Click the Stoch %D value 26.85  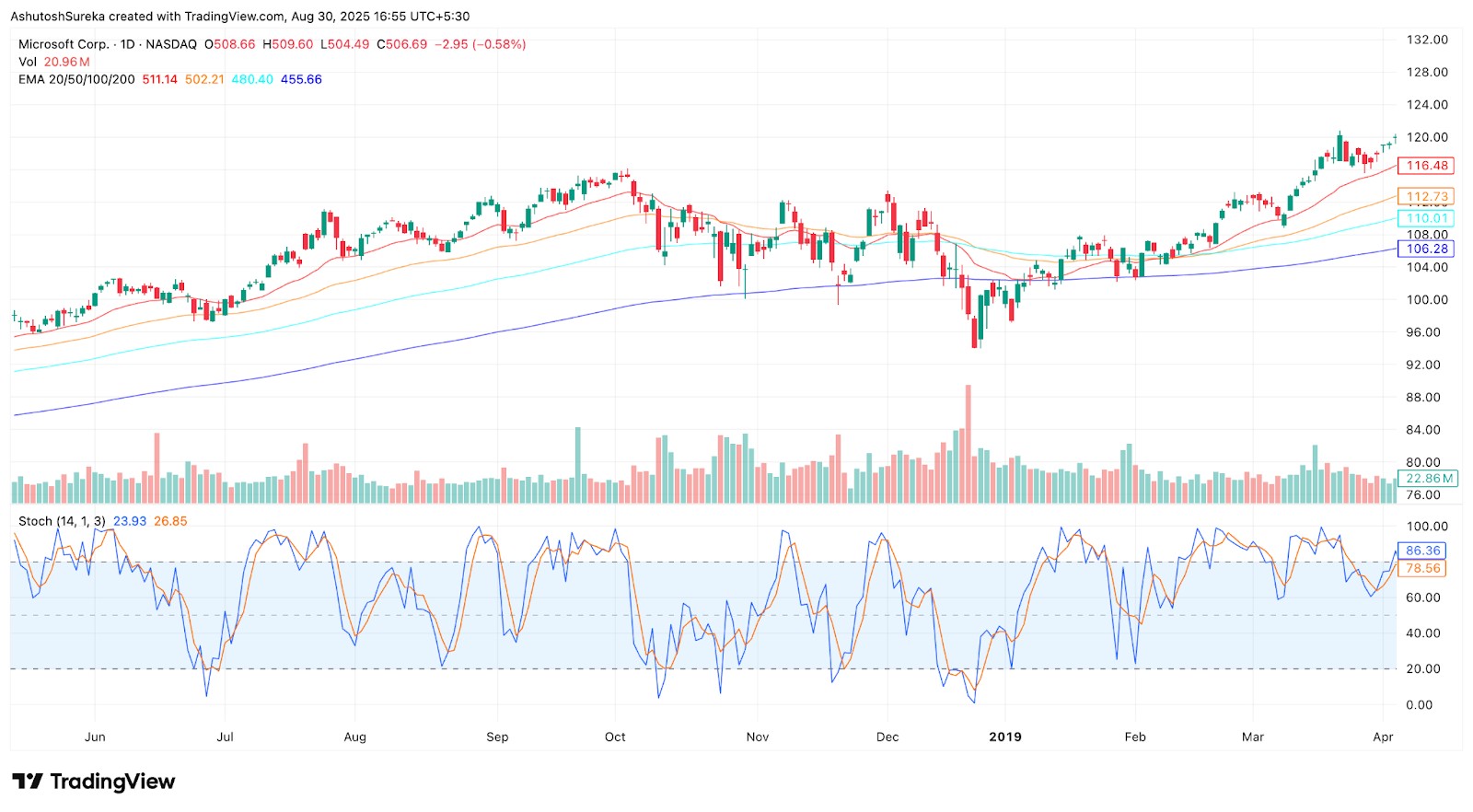(x=170, y=521)
